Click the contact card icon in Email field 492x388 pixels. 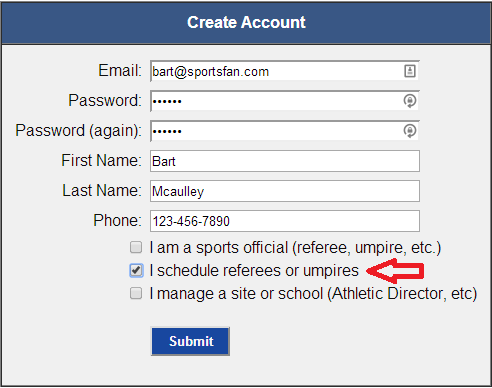coord(410,71)
